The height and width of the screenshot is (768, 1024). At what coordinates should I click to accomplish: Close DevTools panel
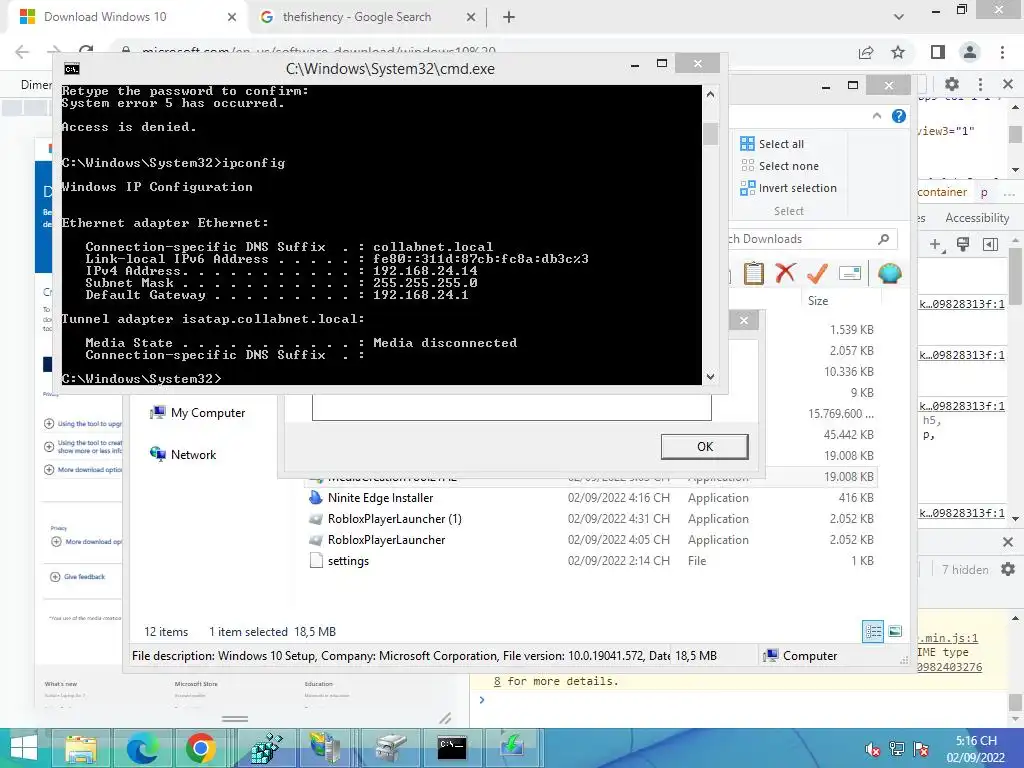click(x=1008, y=84)
